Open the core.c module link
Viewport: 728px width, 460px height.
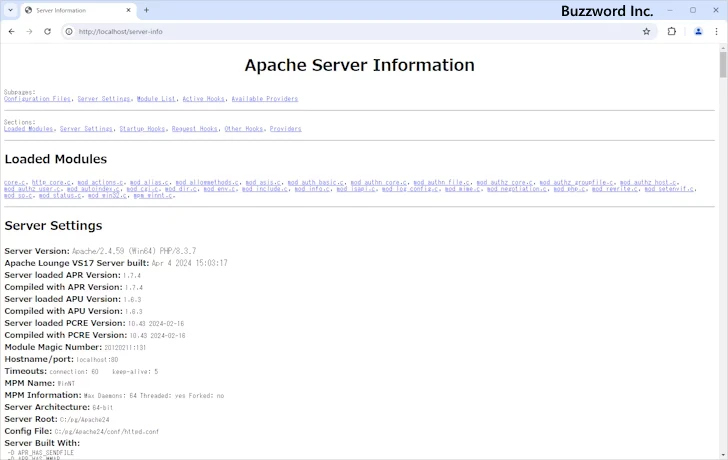point(15,183)
